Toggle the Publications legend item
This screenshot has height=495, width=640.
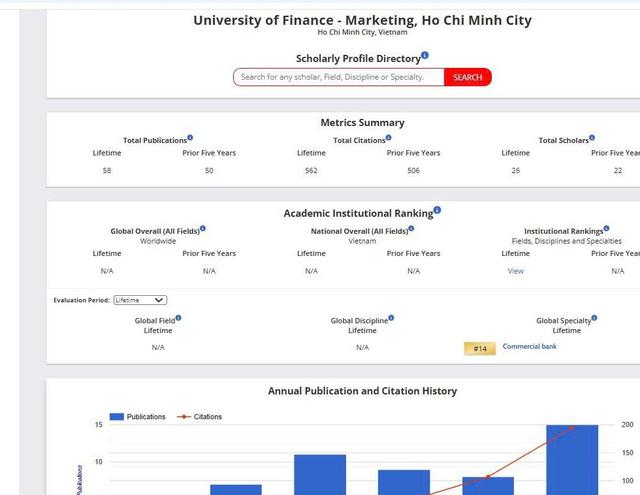coord(138,417)
